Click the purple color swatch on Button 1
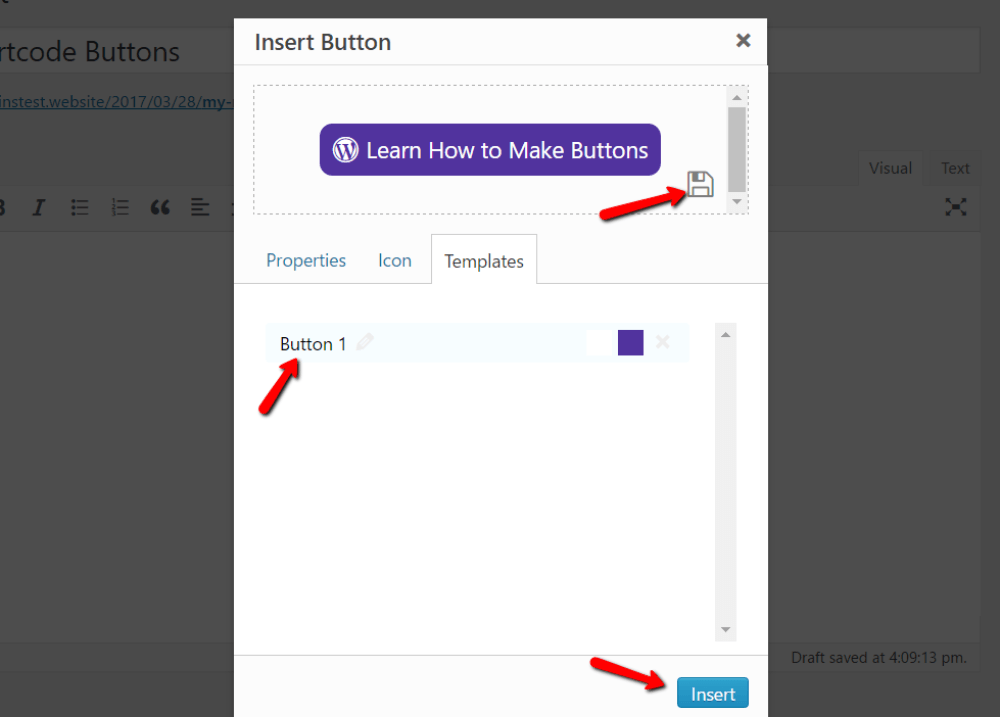Screen dimensions: 1000x717 pyautogui.click(x=630, y=342)
